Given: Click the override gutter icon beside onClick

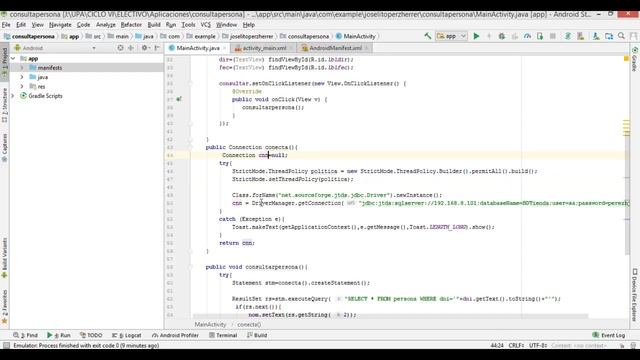Looking at the screenshot, I should tap(179, 99).
